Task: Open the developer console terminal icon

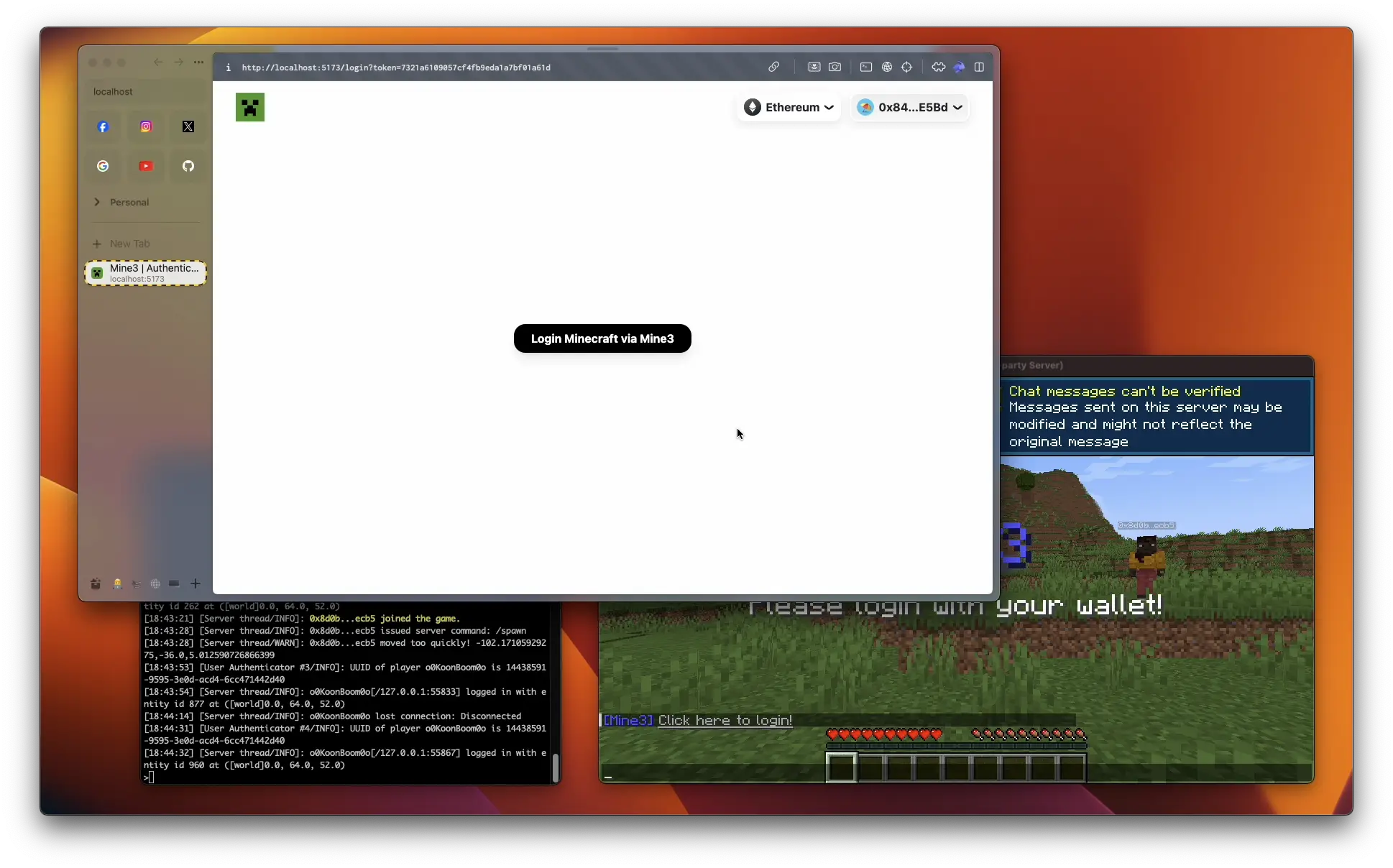Action: coord(866,67)
